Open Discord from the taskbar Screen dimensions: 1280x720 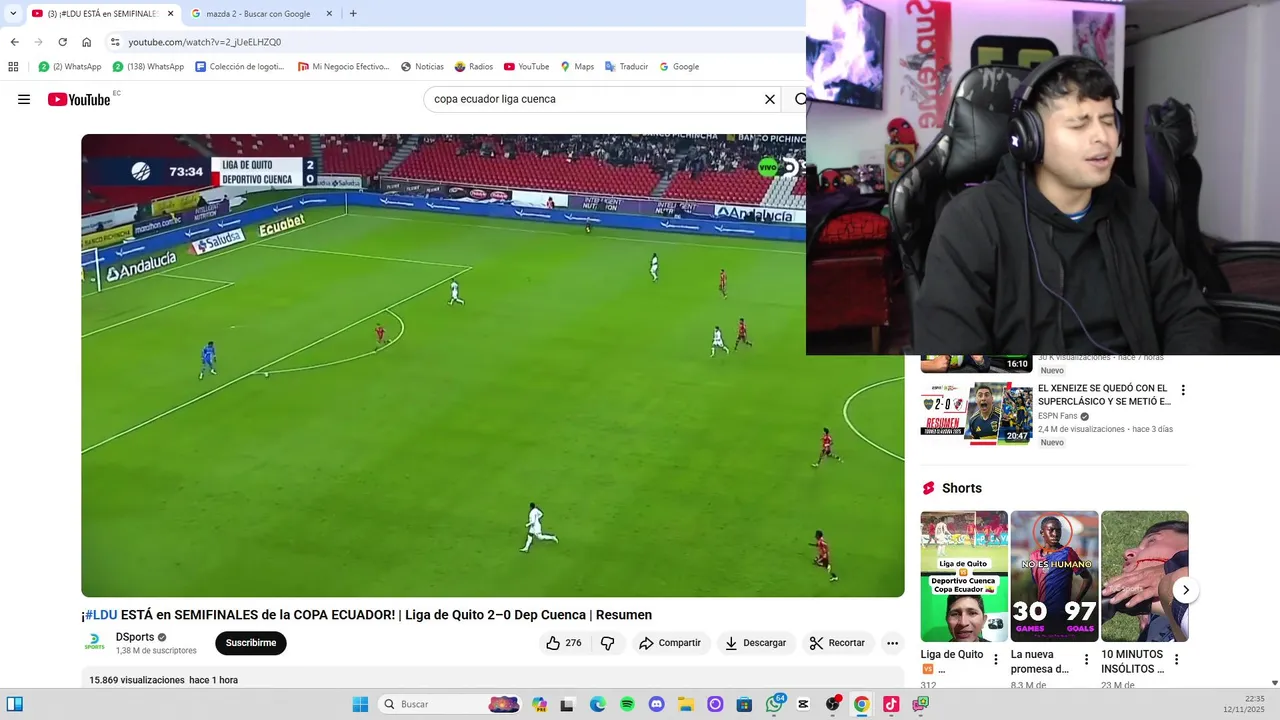pyautogui.click(x=656, y=704)
